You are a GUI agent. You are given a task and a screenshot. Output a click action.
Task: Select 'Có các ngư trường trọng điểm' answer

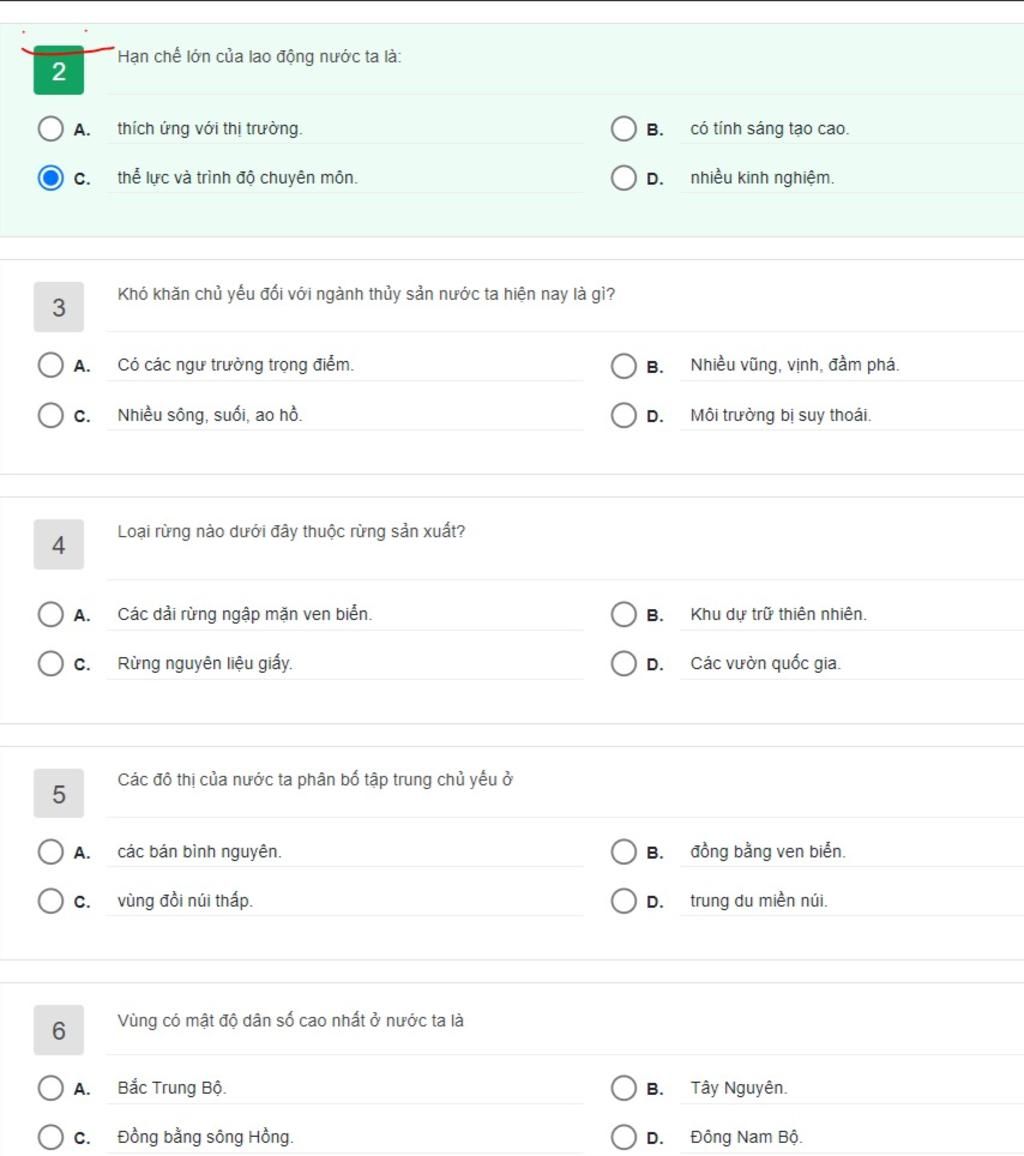point(50,365)
